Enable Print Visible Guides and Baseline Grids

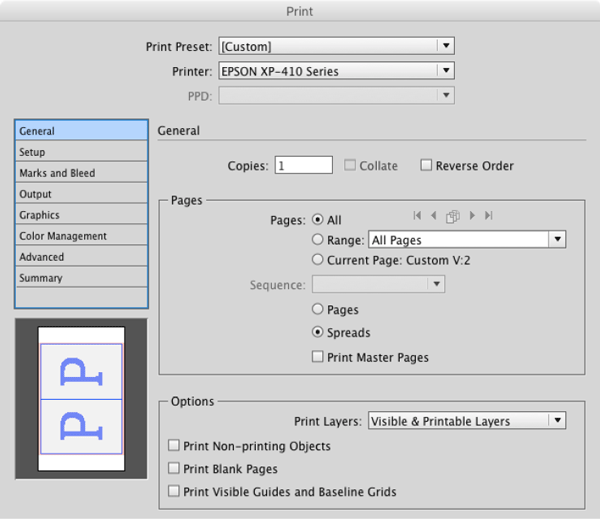(x=174, y=491)
